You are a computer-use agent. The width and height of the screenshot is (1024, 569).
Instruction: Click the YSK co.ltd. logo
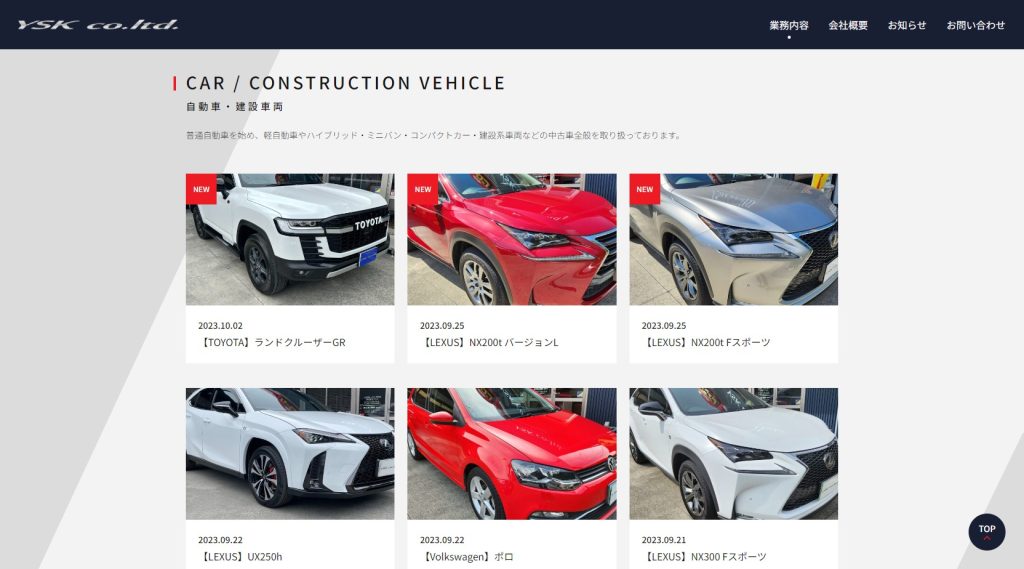tap(97, 25)
